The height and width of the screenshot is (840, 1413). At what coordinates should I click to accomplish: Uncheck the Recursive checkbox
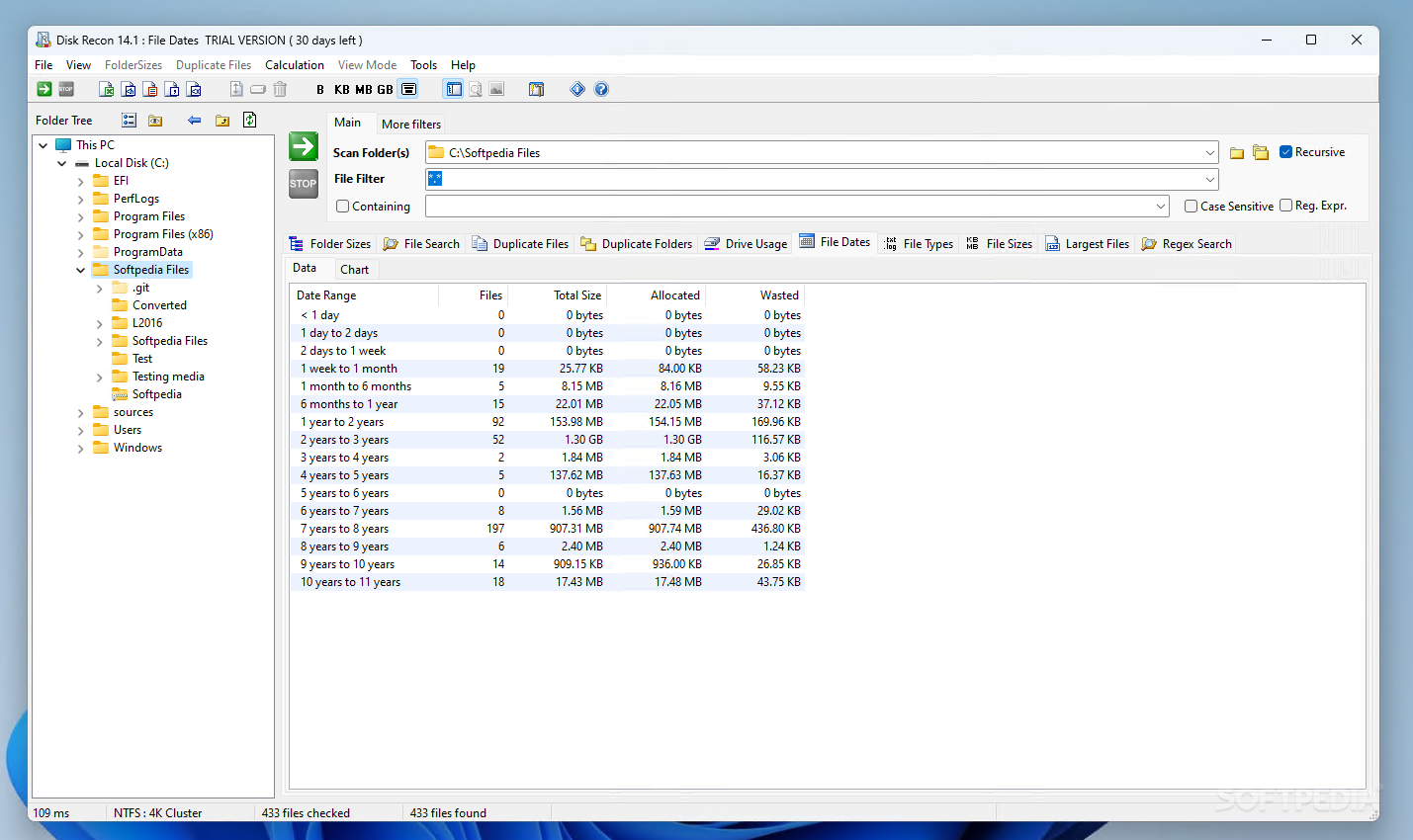coord(1286,152)
